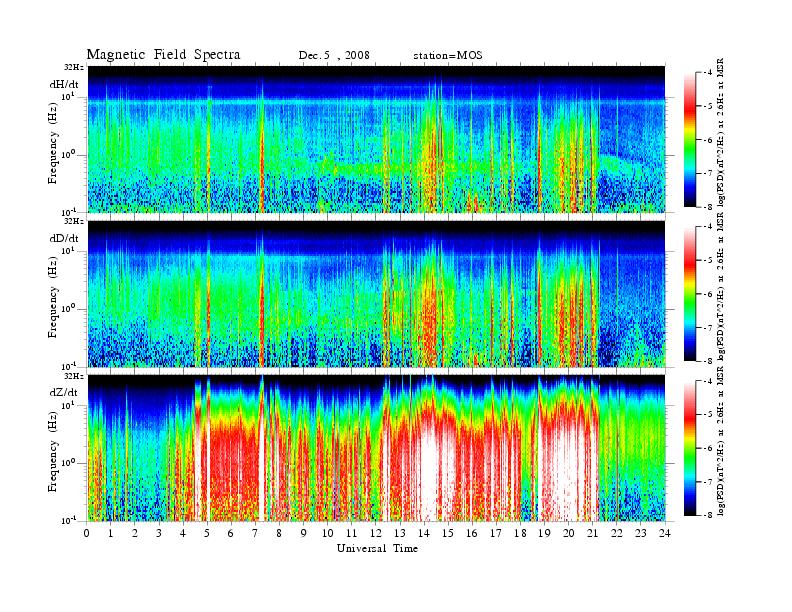The image size is (792, 612).
Task: Click hour tick '7' on time axis
Action: pyautogui.click(x=255, y=533)
